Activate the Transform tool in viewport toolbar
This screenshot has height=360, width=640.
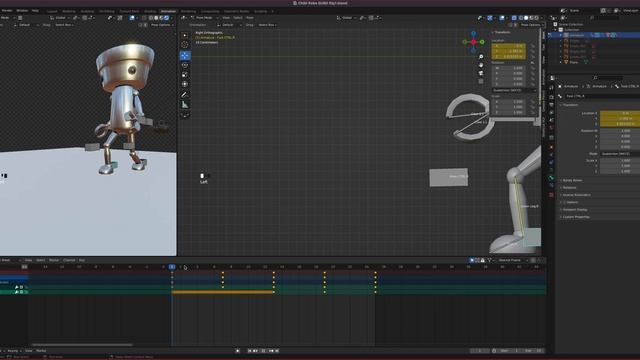pyautogui.click(x=185, y=84)
